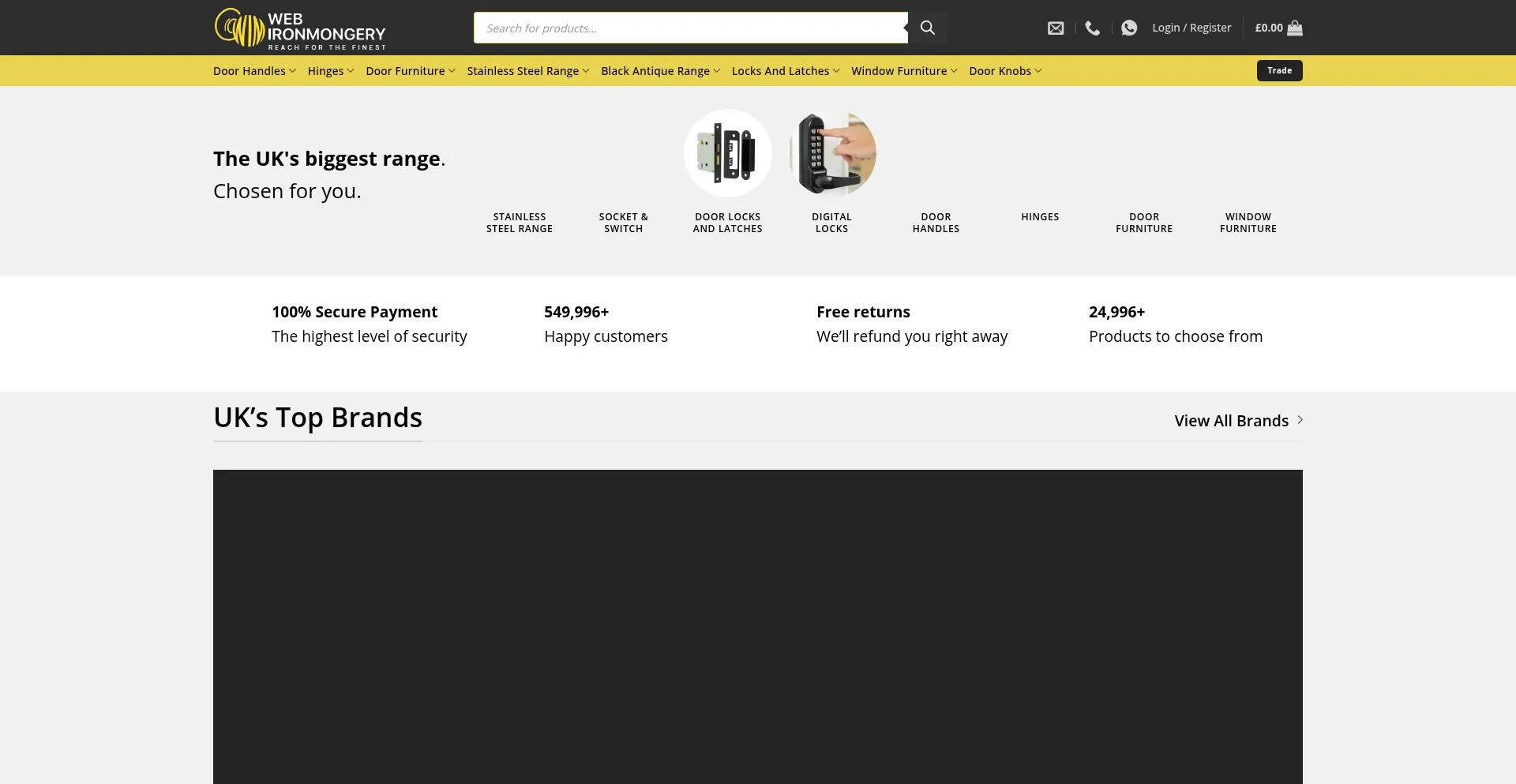The width and height of the screenshot is (1516, 784).
Task: Expand the Hinges dropdown menu
Action: click(330, 71)
